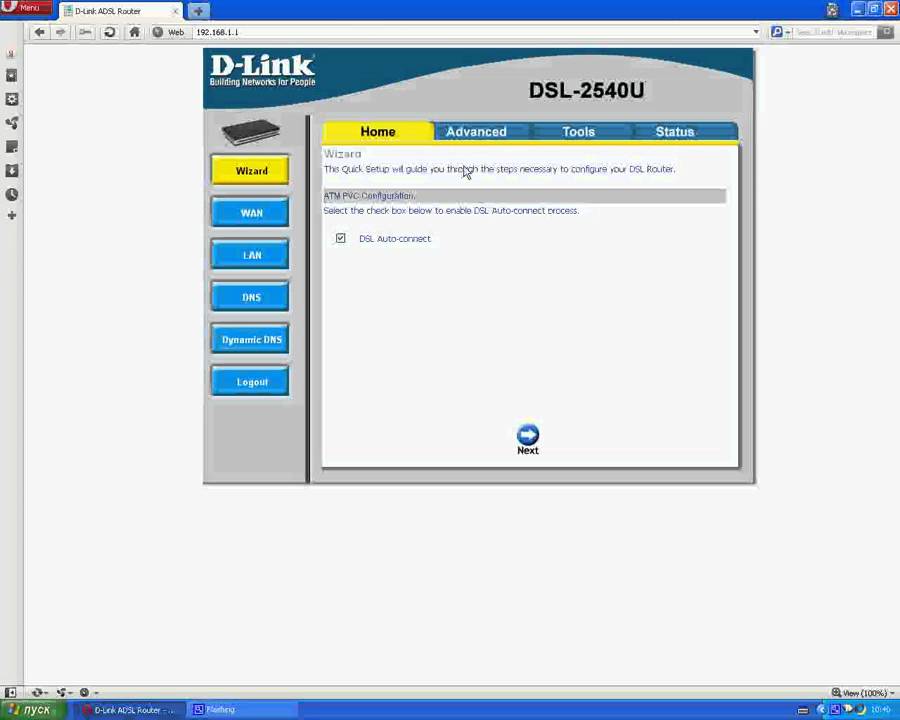Select the second taskbar window button
900x720 pixels.
243,710
